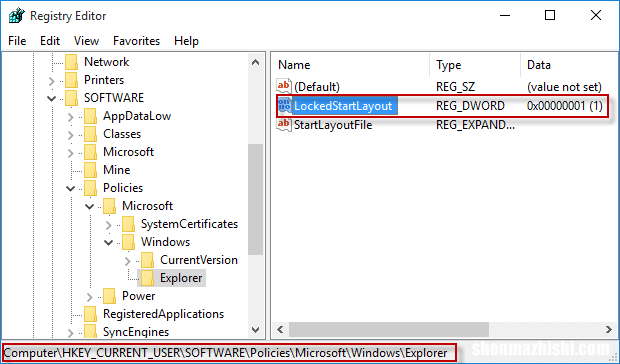Expand the SystemCertificates key
Viewport: 620px width, 364px height.
[x=108, y=224]
